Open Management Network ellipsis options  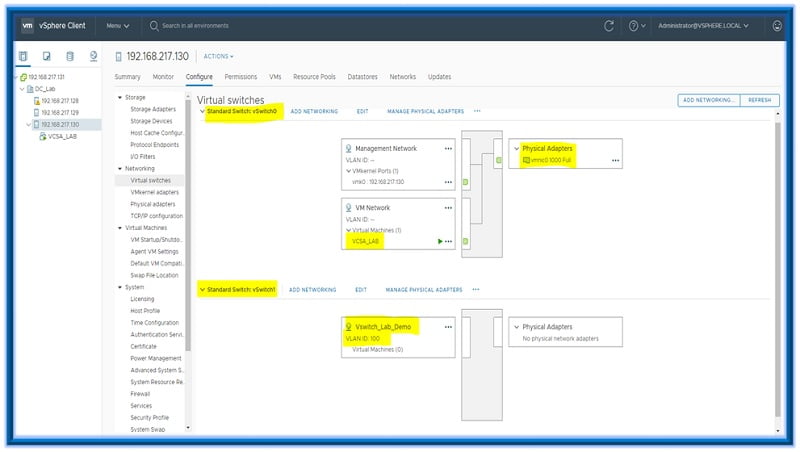[x=448, y=148]
